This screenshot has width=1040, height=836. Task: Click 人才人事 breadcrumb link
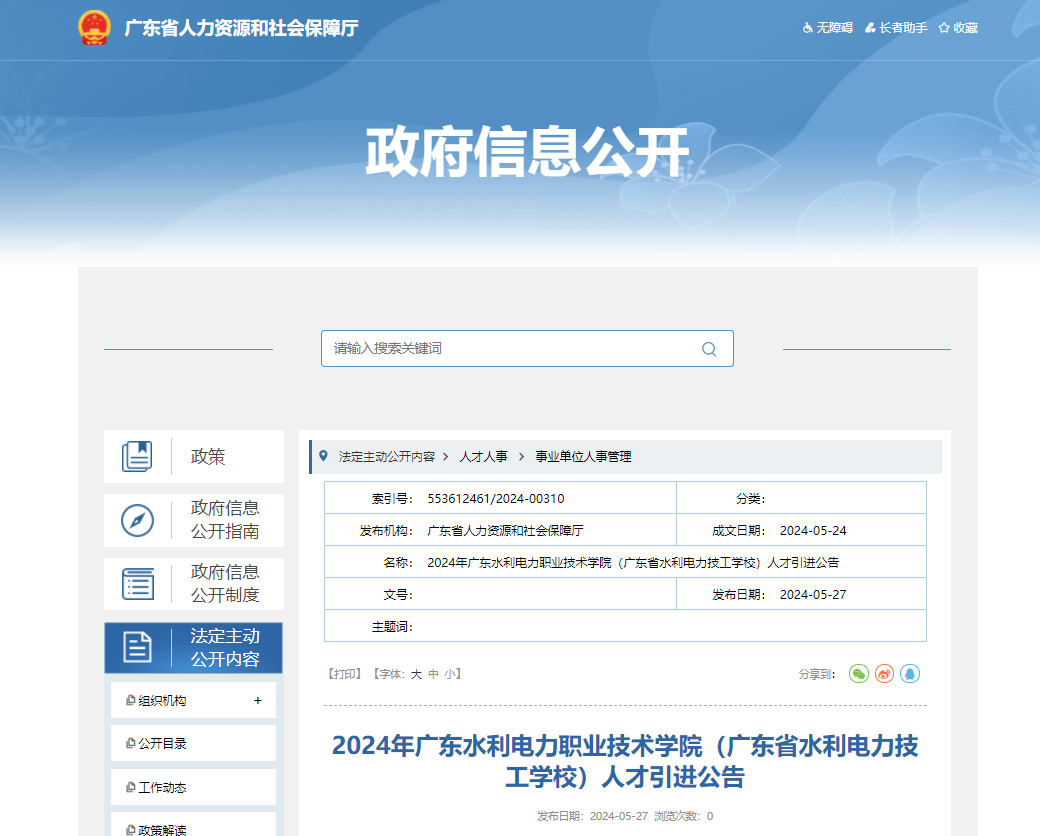pos(483,457)
